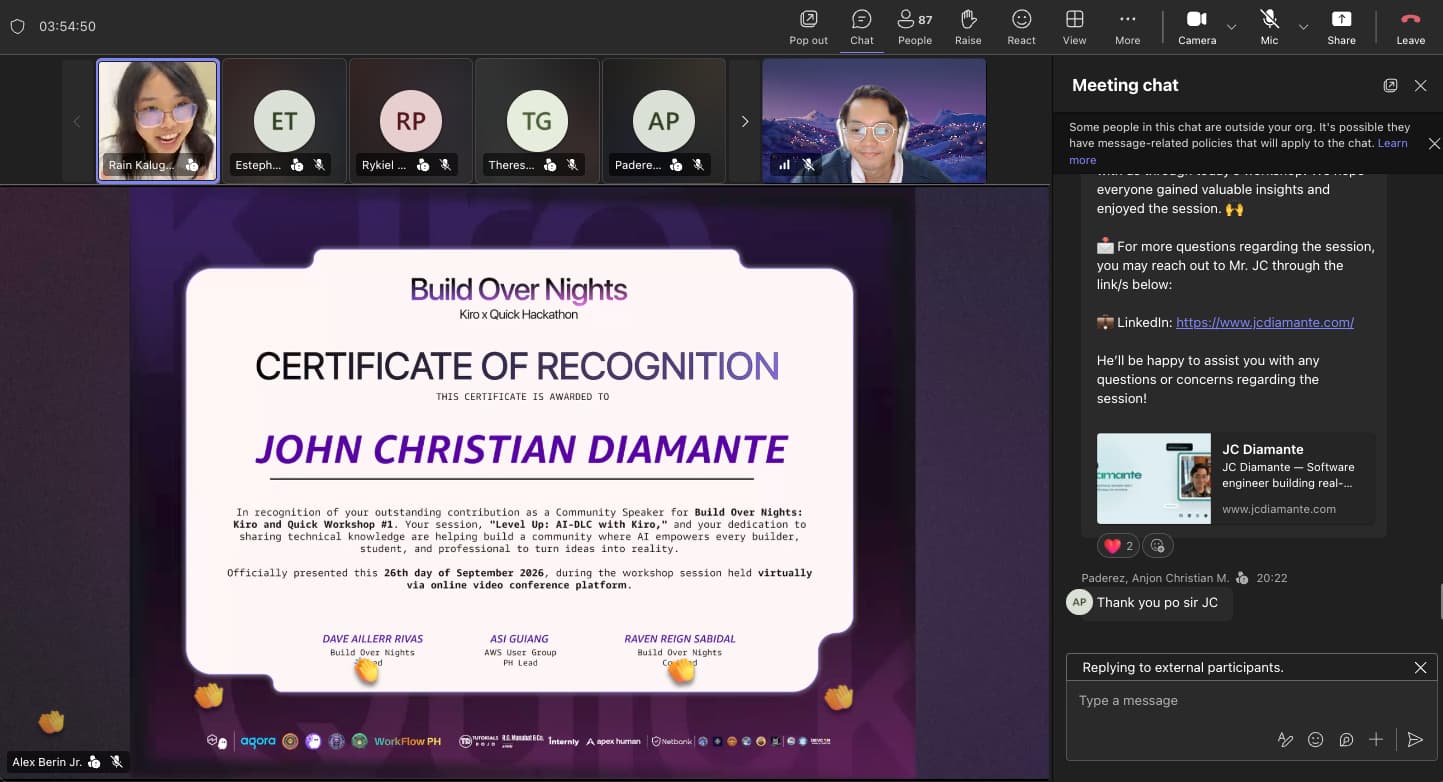Click muted mic icon on Theres... tile
The height and width of the screenshot is (782, 1443).
click(x=572, y=165)
